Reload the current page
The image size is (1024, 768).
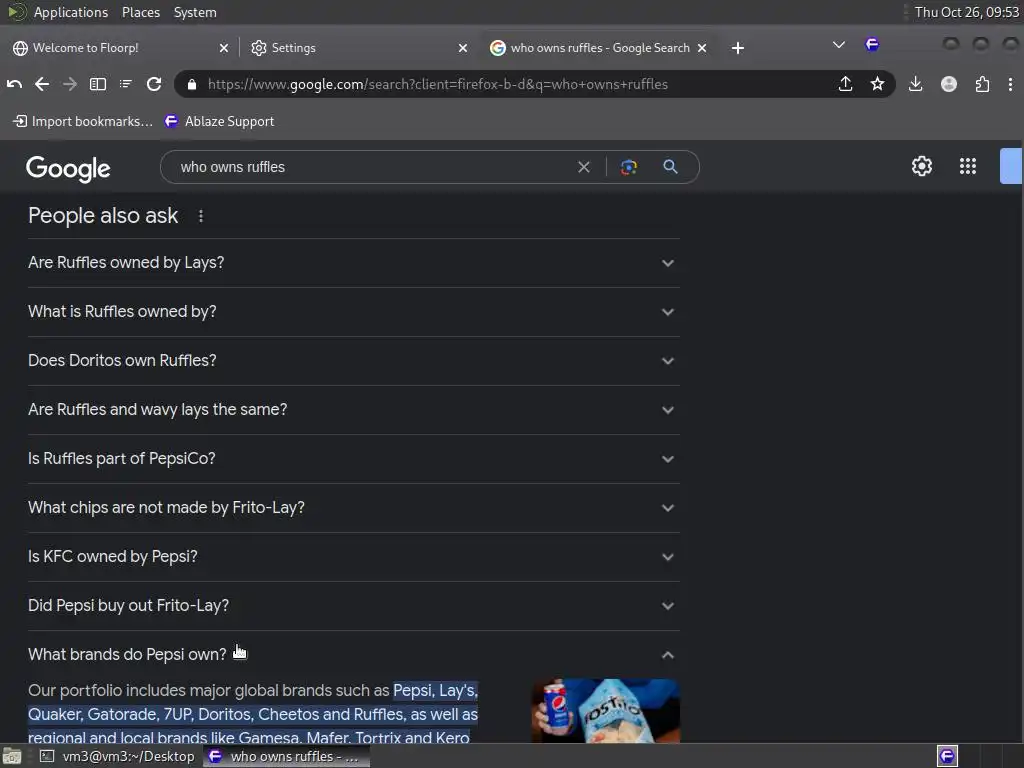154,84
